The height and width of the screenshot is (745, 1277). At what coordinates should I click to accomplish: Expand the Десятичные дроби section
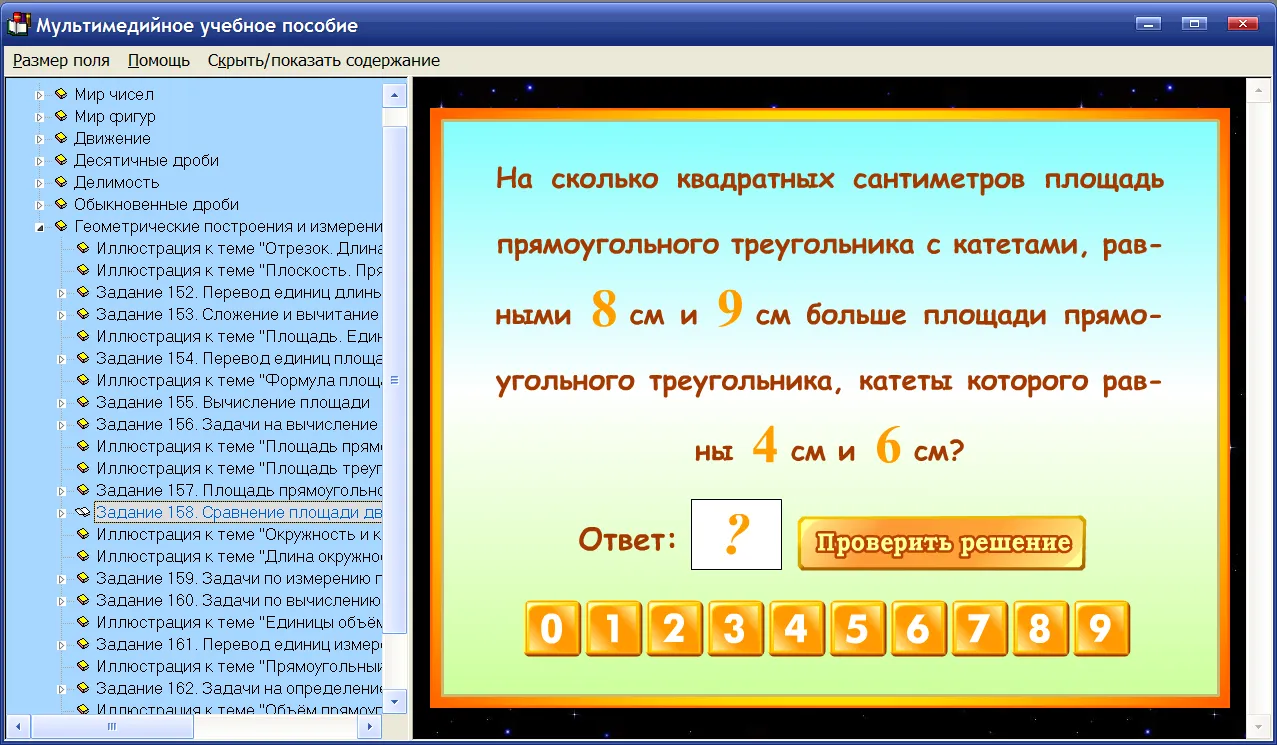click(40, 161)
